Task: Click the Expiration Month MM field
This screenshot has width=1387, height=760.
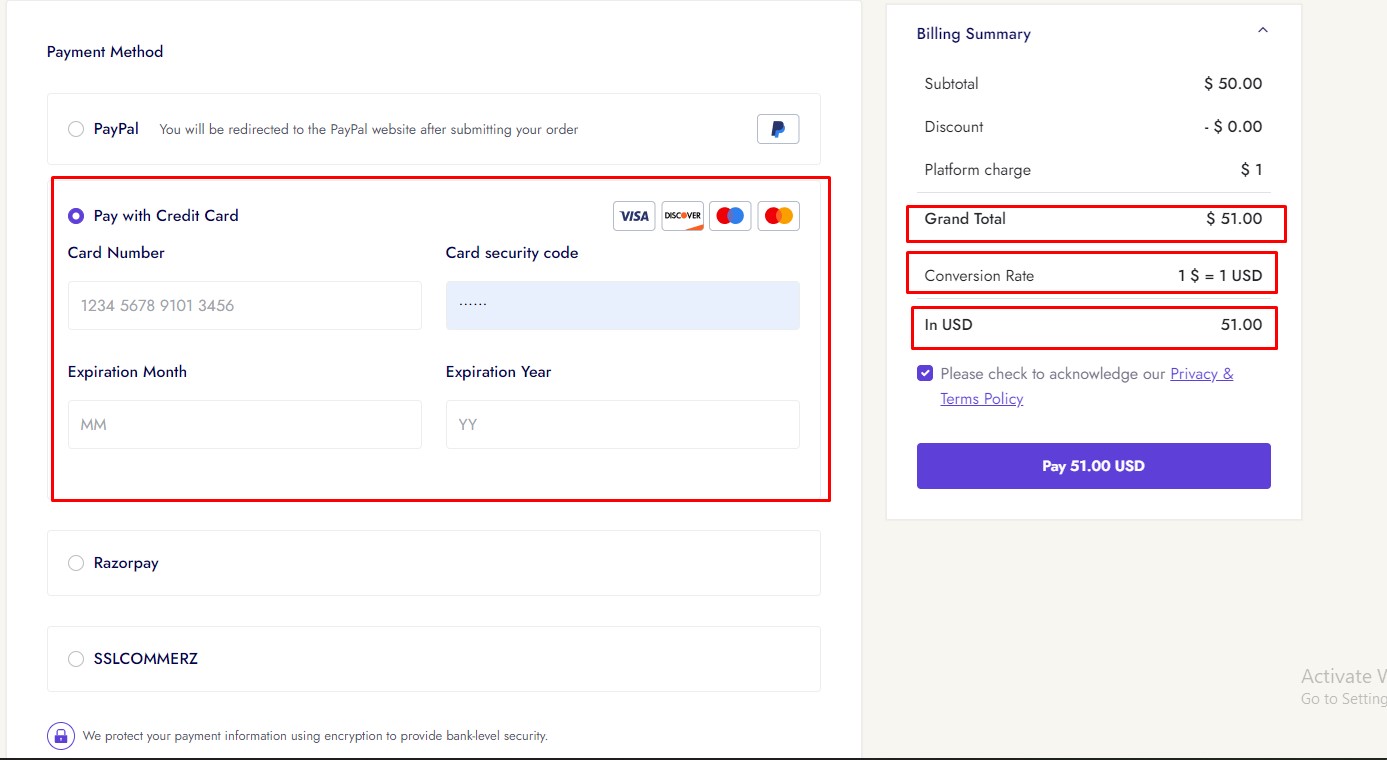Action: click(244, 425)
